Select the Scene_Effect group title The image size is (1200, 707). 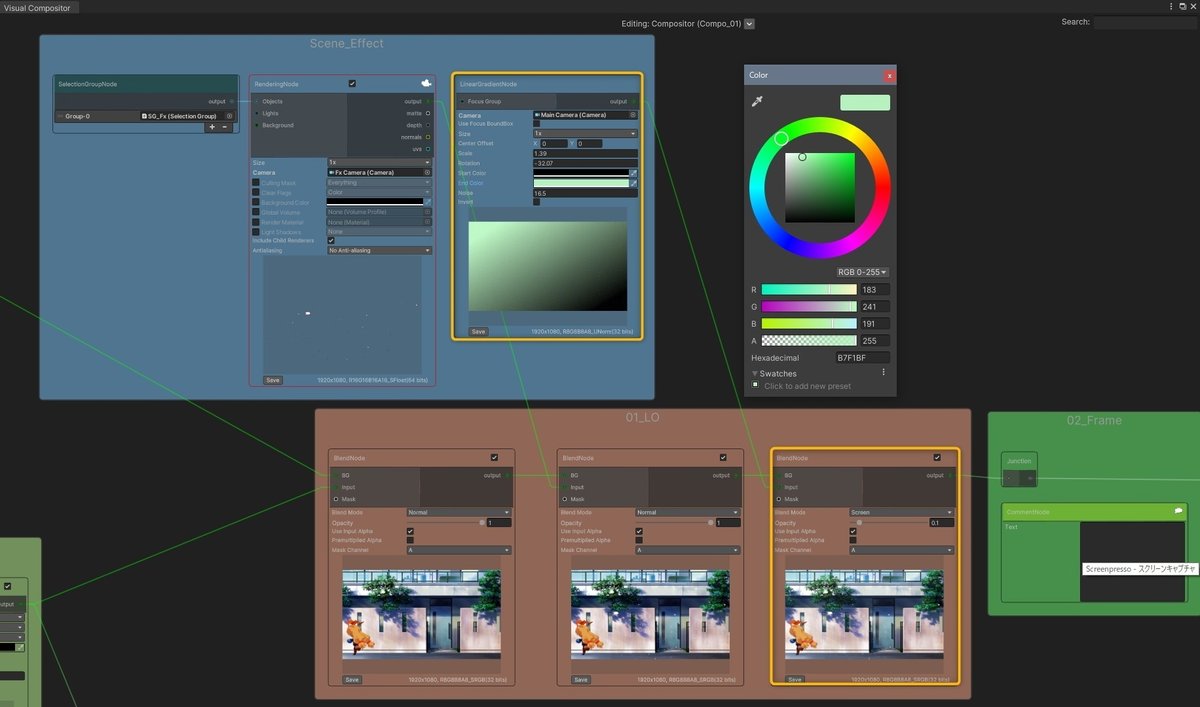point(346,43)
